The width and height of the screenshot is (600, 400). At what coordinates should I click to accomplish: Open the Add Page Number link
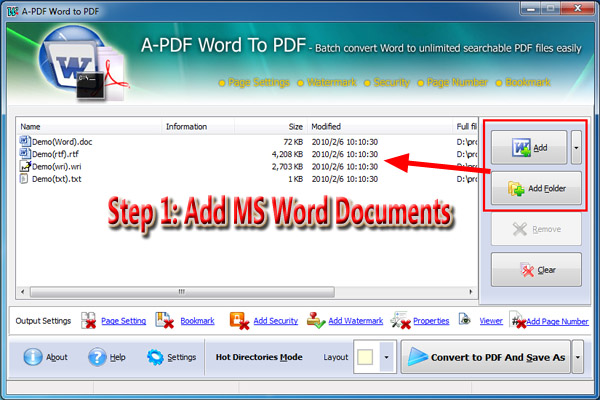point(557,322)
